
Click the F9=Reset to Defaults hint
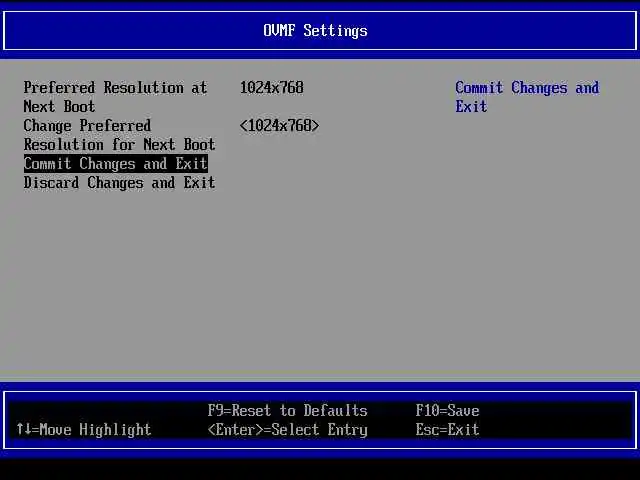point(287,410)
